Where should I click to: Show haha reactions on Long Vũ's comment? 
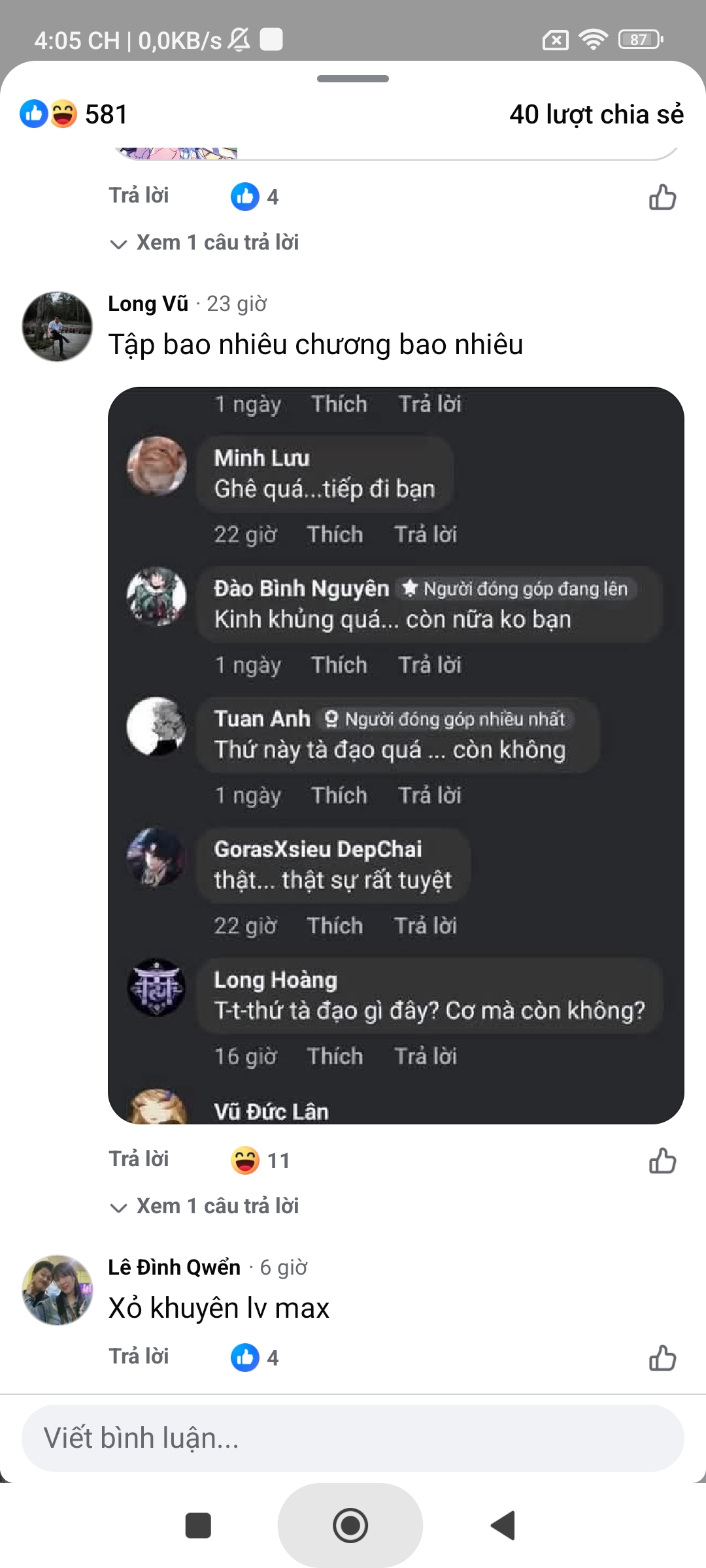[260, 1160]
